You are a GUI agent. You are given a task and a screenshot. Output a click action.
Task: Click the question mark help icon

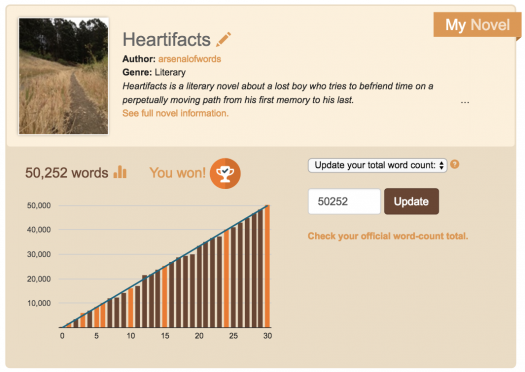(x=455, y=164)
